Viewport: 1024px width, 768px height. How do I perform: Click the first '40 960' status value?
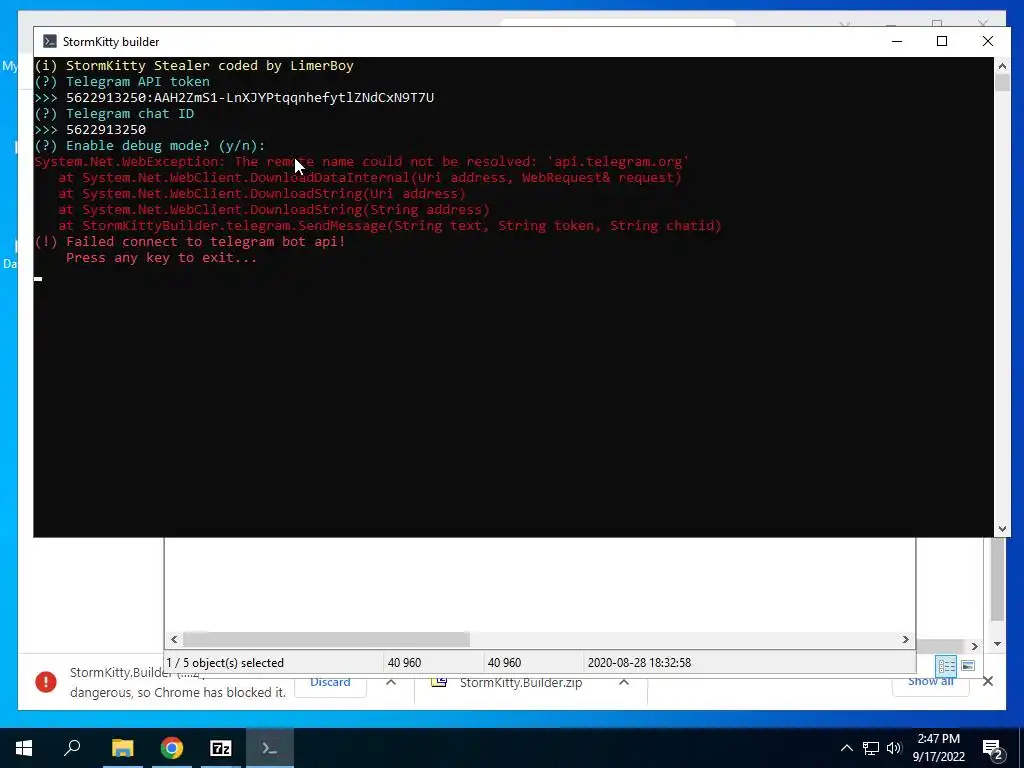coord(404,663)
